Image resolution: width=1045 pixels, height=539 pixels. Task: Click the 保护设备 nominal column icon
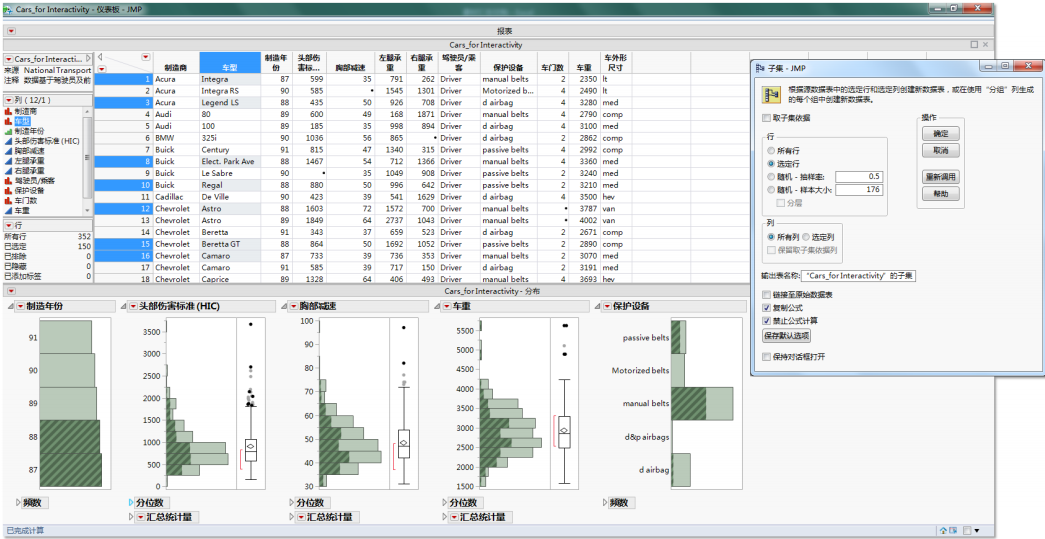pos(9,191)
